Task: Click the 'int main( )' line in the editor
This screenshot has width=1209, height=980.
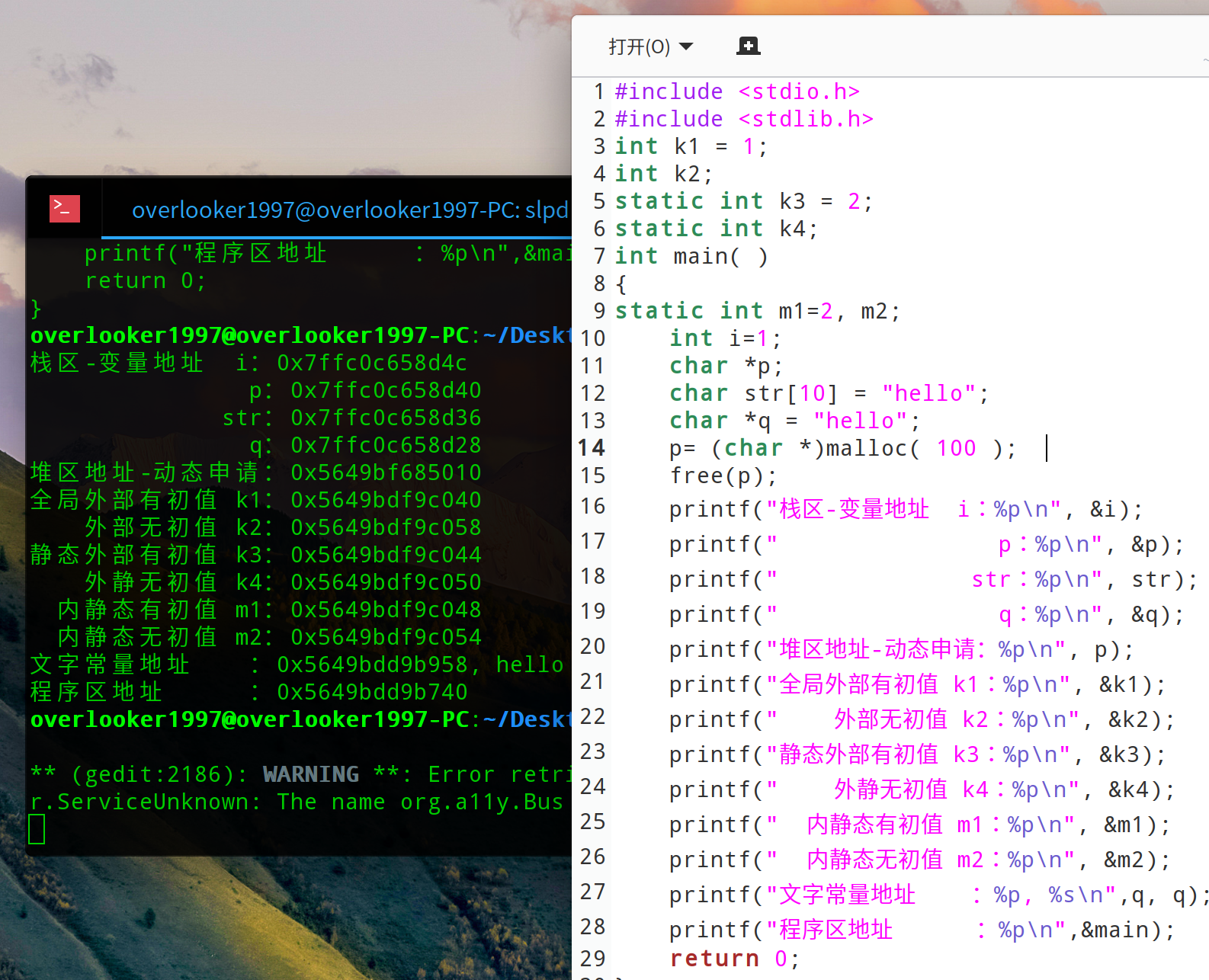Action: [x=691, y=256]
